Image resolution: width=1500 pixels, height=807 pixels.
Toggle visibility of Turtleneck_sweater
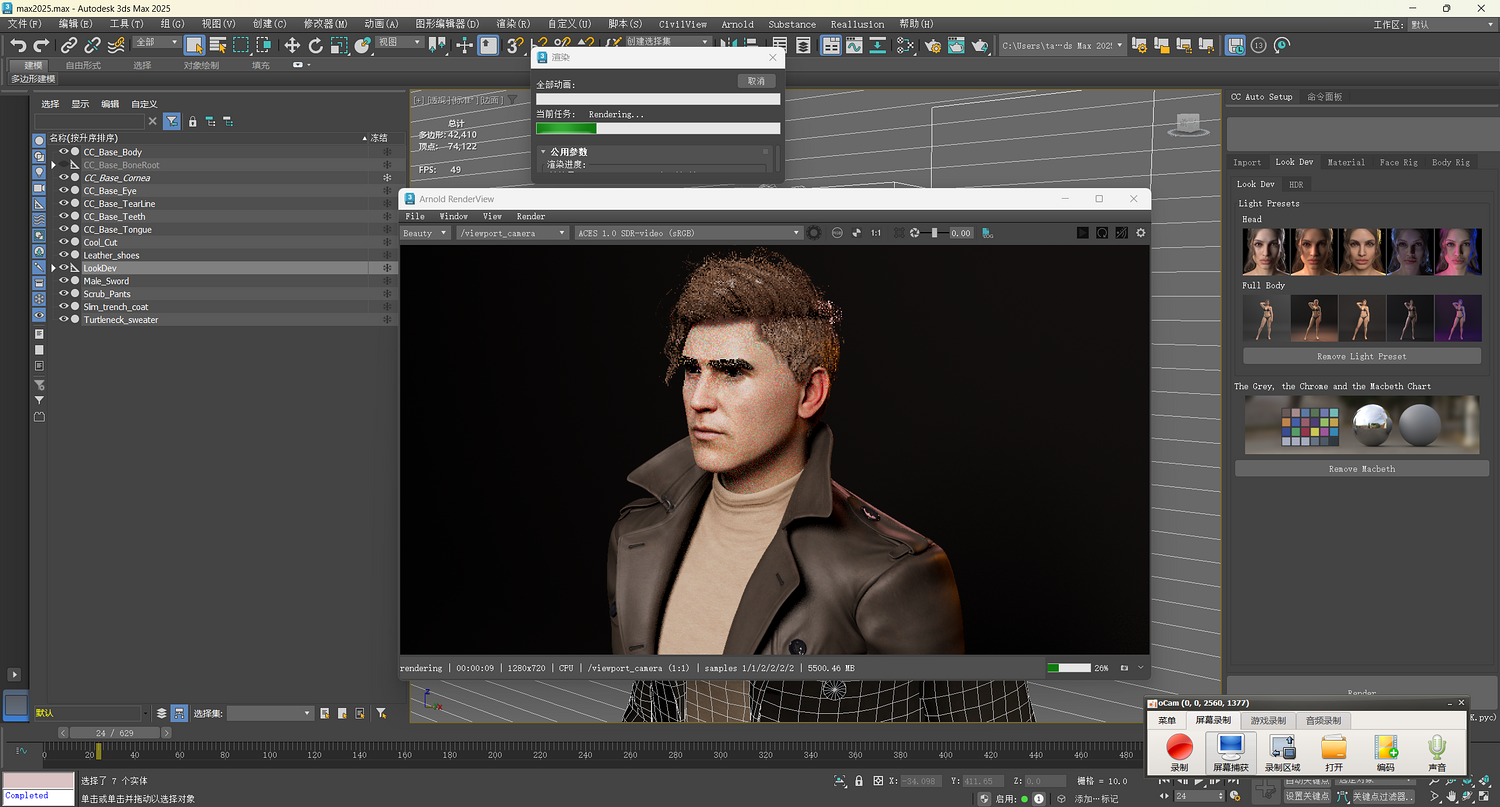pyautogui.click(x=63, y=320)
